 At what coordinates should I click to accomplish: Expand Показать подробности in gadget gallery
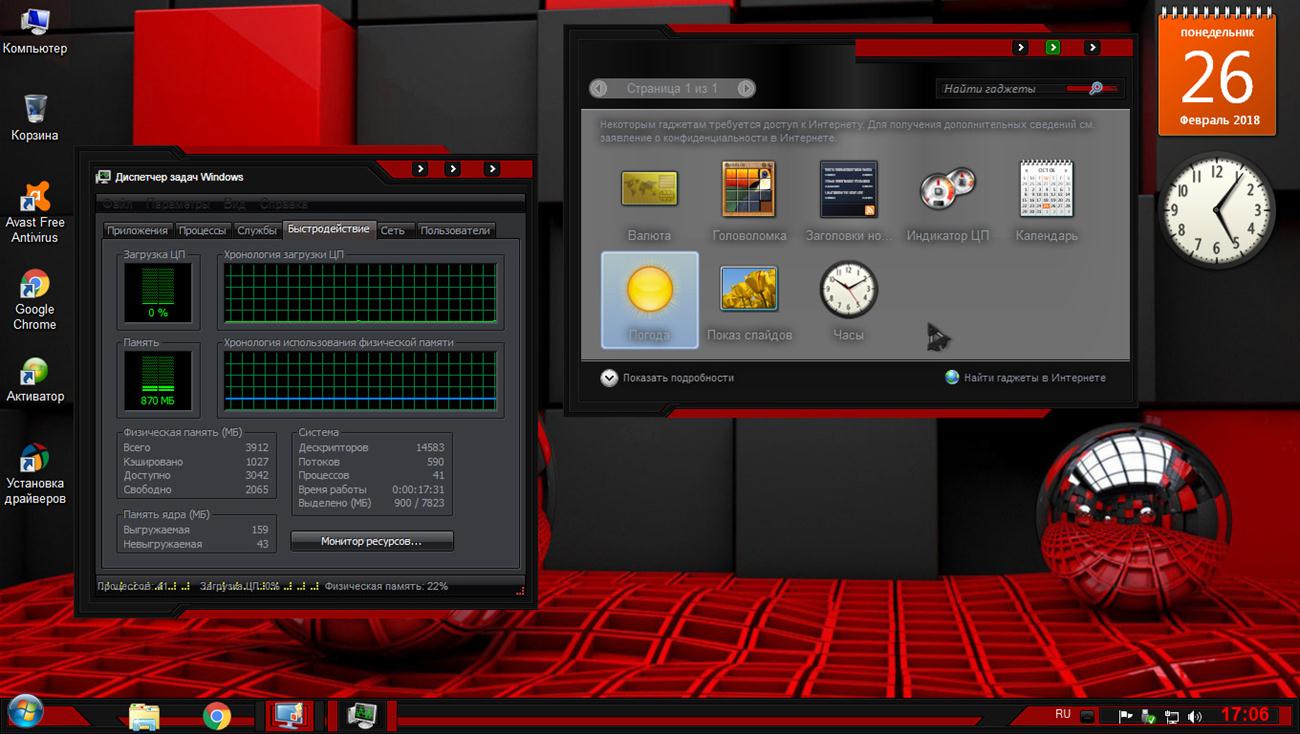[x=667, y=378]
